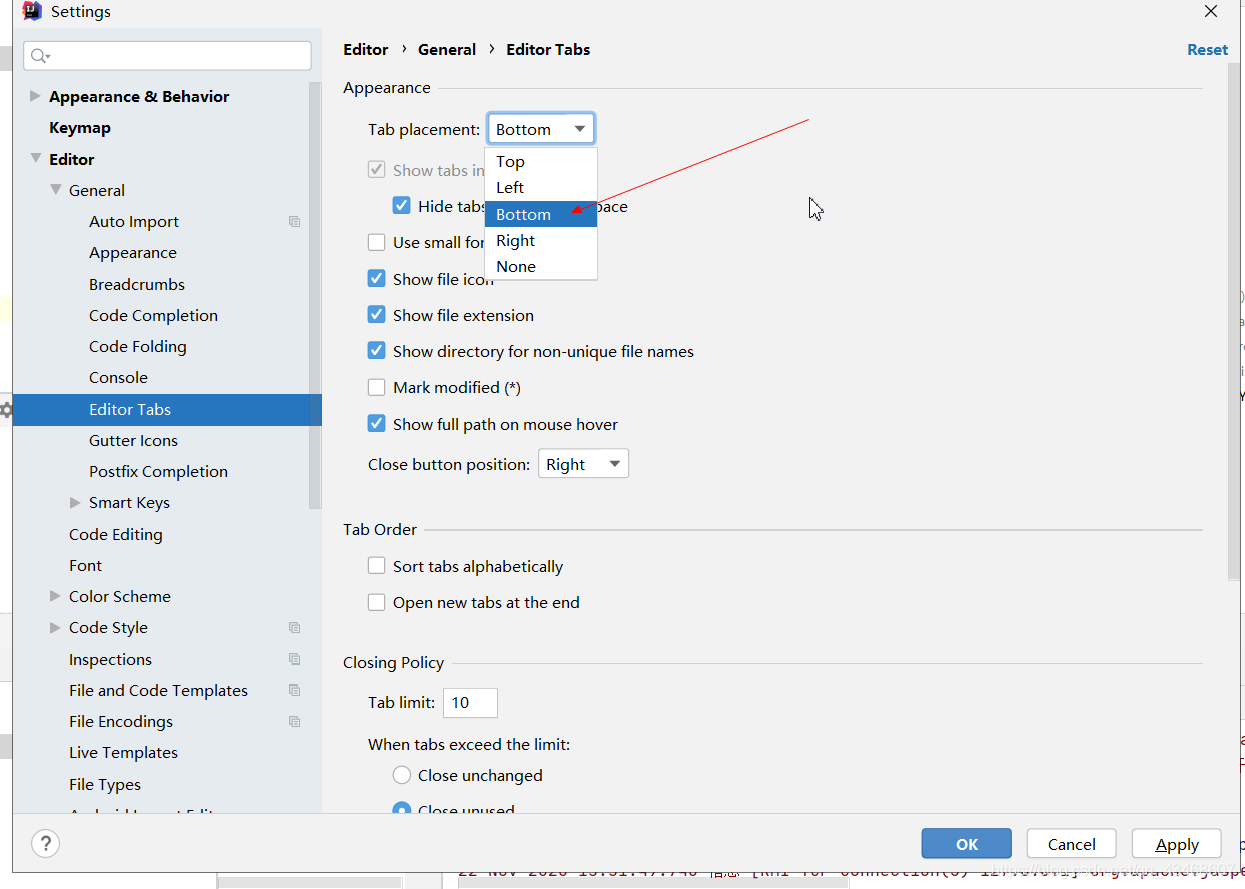Enable Sort tabs alphabetically

tap(377, 566)
